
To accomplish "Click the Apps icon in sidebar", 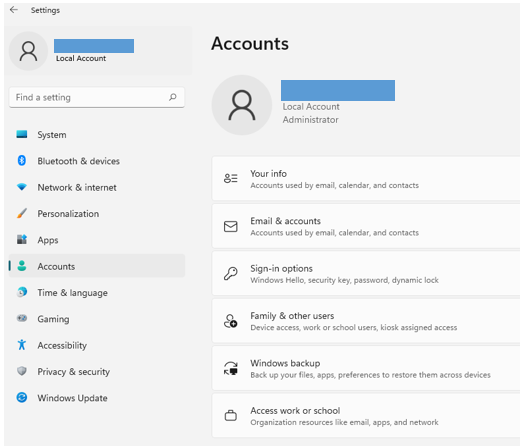I will pyautogui.click(x=22, y=239).
